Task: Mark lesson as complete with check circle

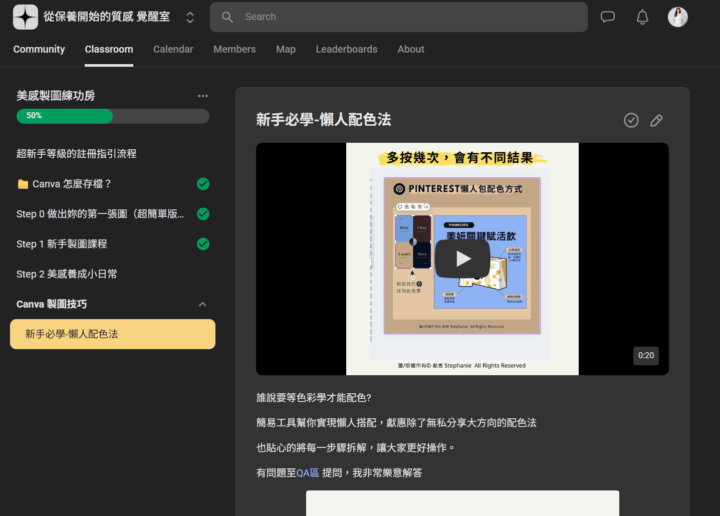Action: [x=631, y=120]
